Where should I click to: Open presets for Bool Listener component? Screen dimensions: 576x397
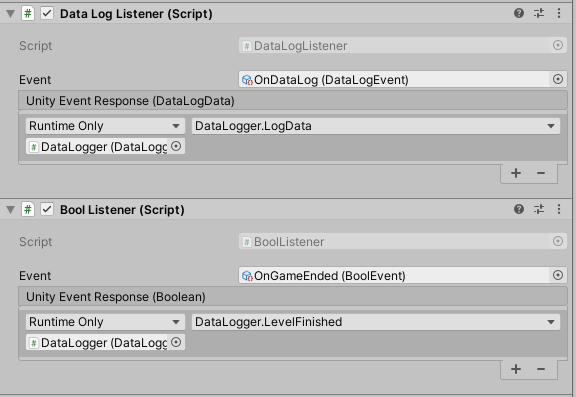click(x=539, y=209)
